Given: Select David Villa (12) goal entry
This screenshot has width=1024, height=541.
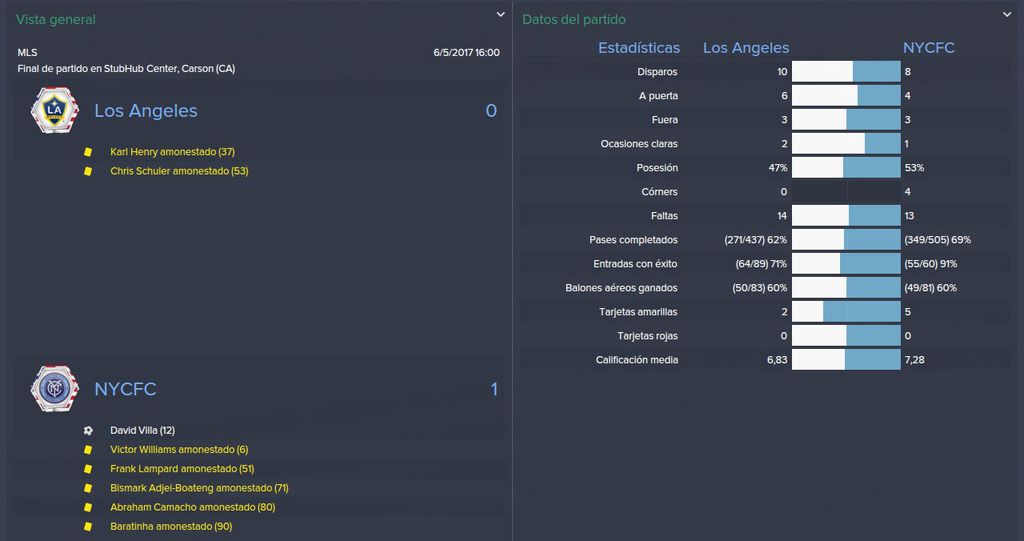Looking at the screenshot, I should click(142, 431).
